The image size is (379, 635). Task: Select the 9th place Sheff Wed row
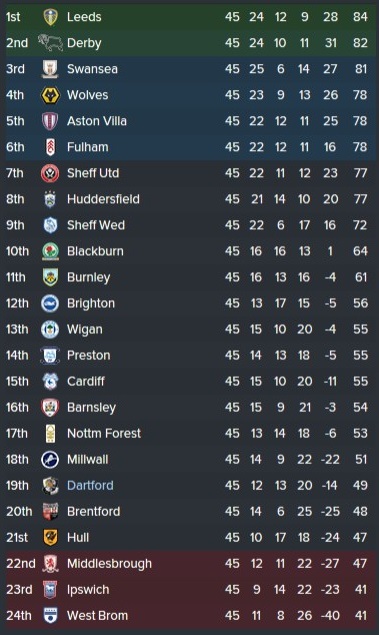pos(190,225)
